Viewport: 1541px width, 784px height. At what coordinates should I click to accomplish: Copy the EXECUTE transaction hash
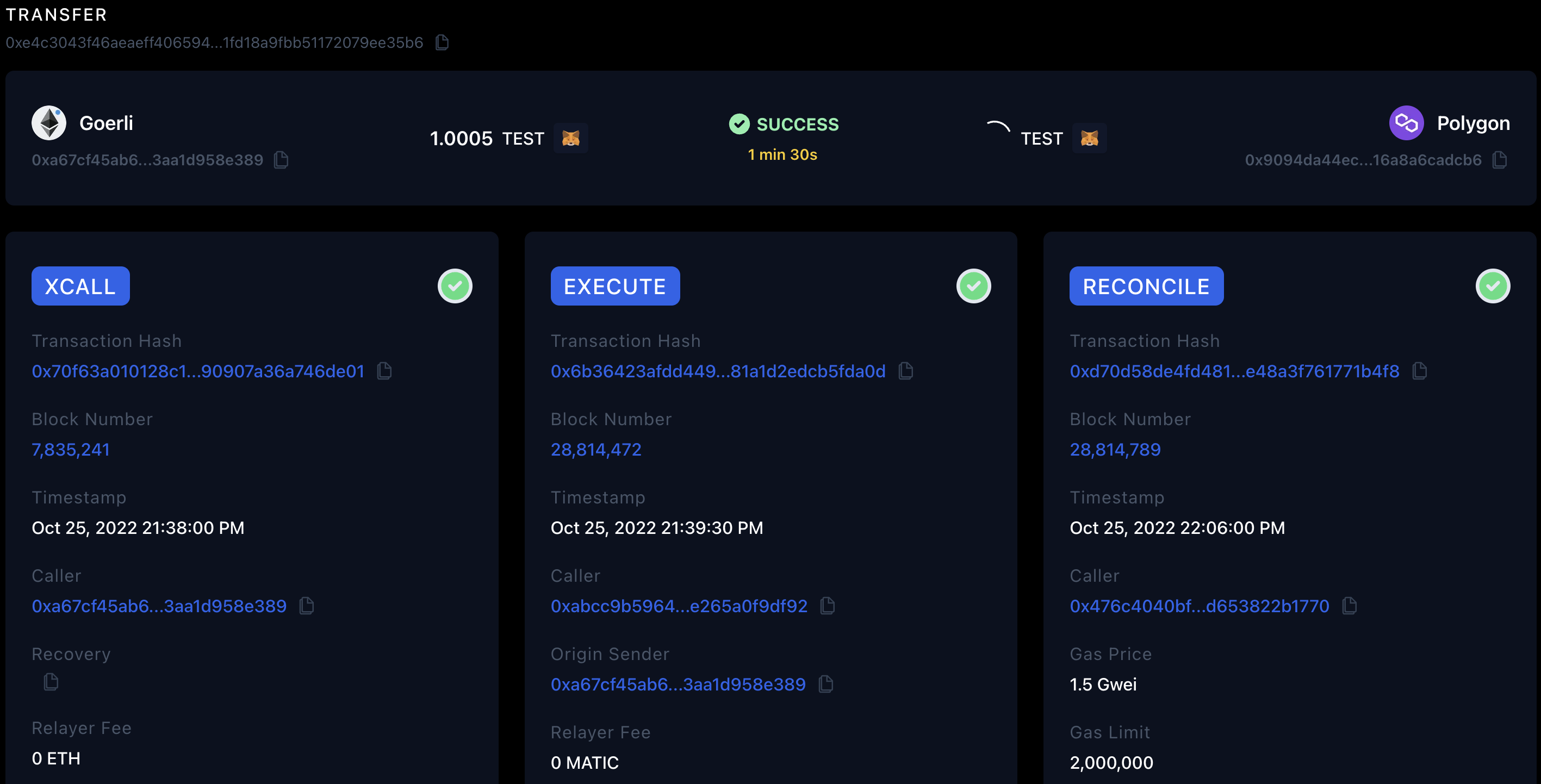pos(906,371)
